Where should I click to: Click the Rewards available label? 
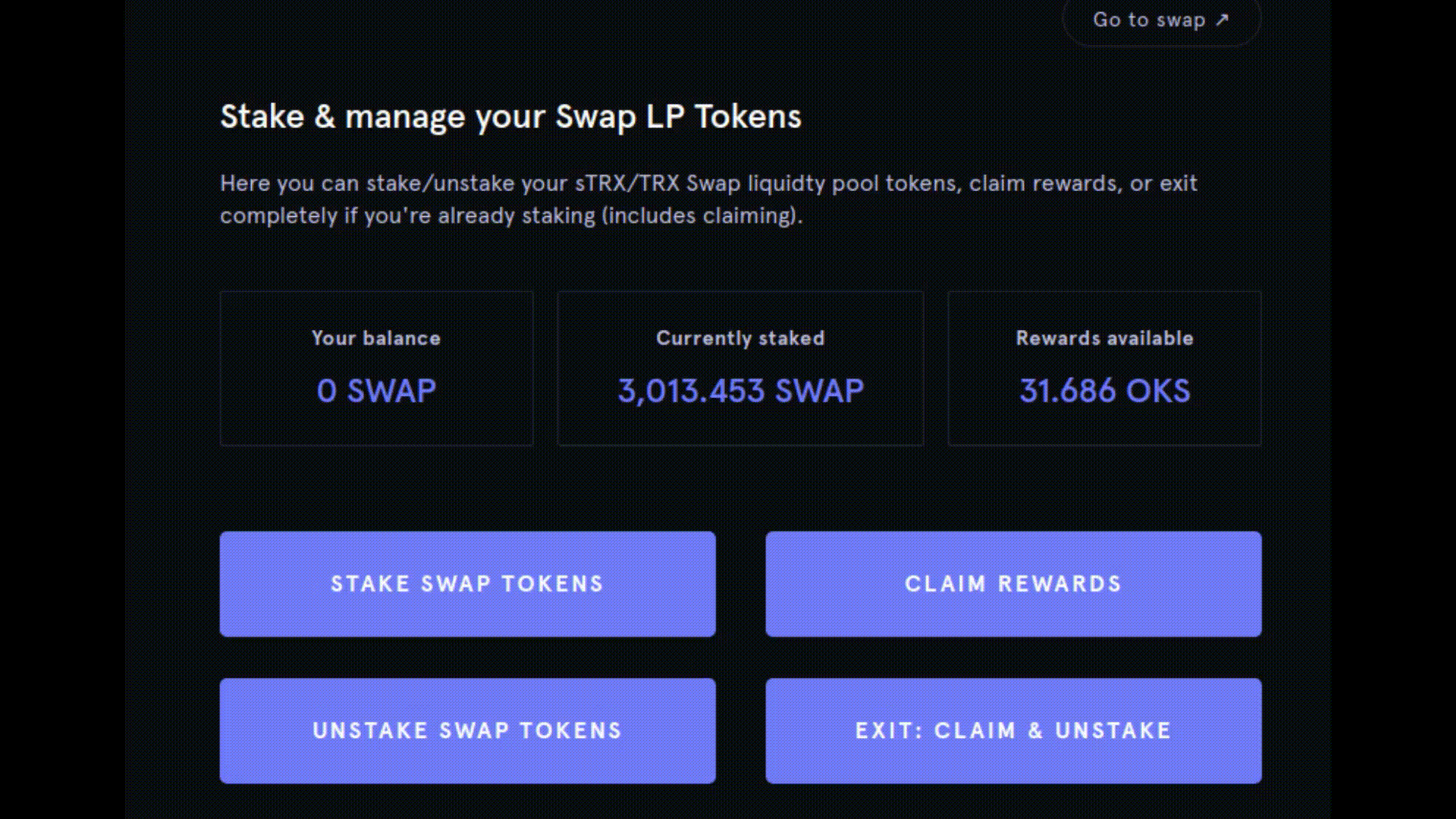point(1104,338)
